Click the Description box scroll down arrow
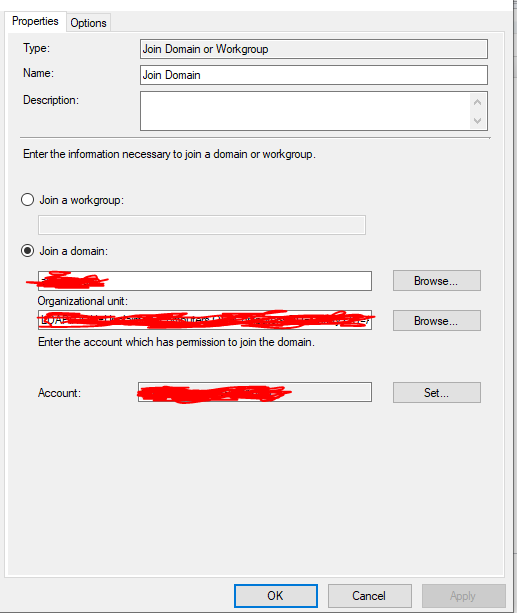 pos(477,121)
